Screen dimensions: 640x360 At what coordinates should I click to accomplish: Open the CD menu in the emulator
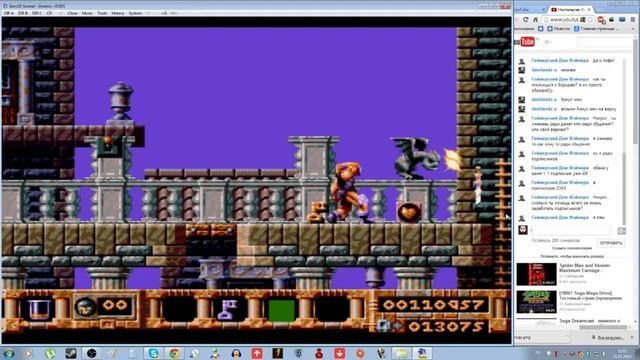(x=49, y=13)
